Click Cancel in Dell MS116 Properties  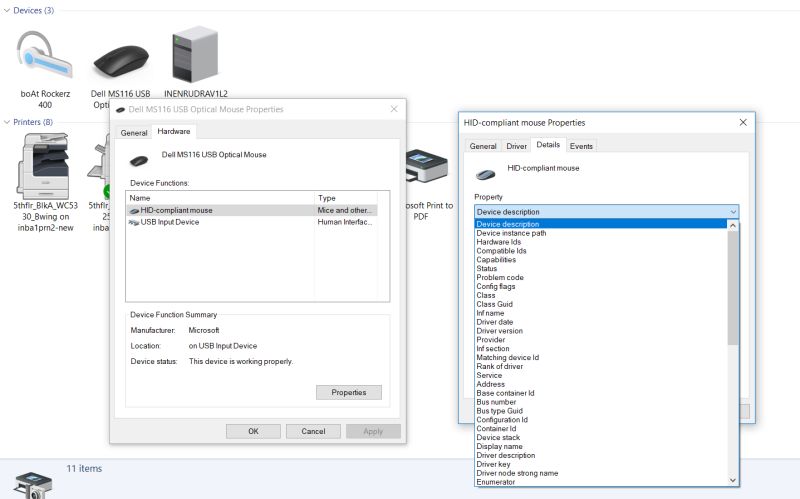(x=313, y=431)
